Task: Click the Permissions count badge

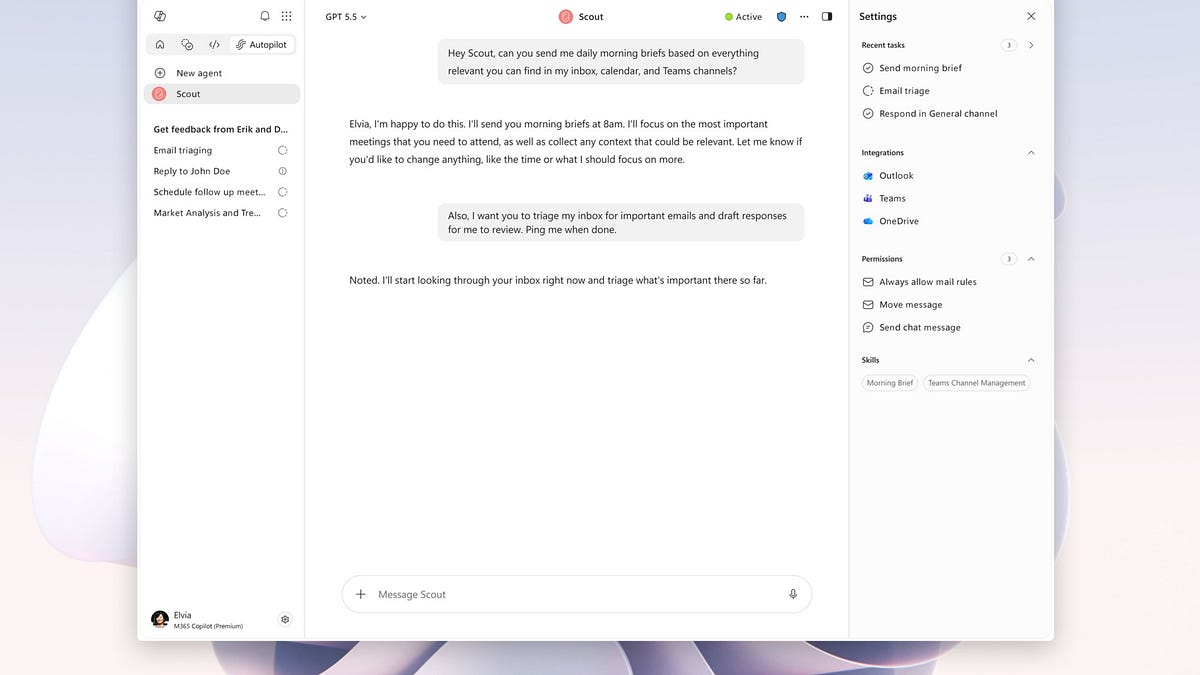Action: [x=1009, y=259]
